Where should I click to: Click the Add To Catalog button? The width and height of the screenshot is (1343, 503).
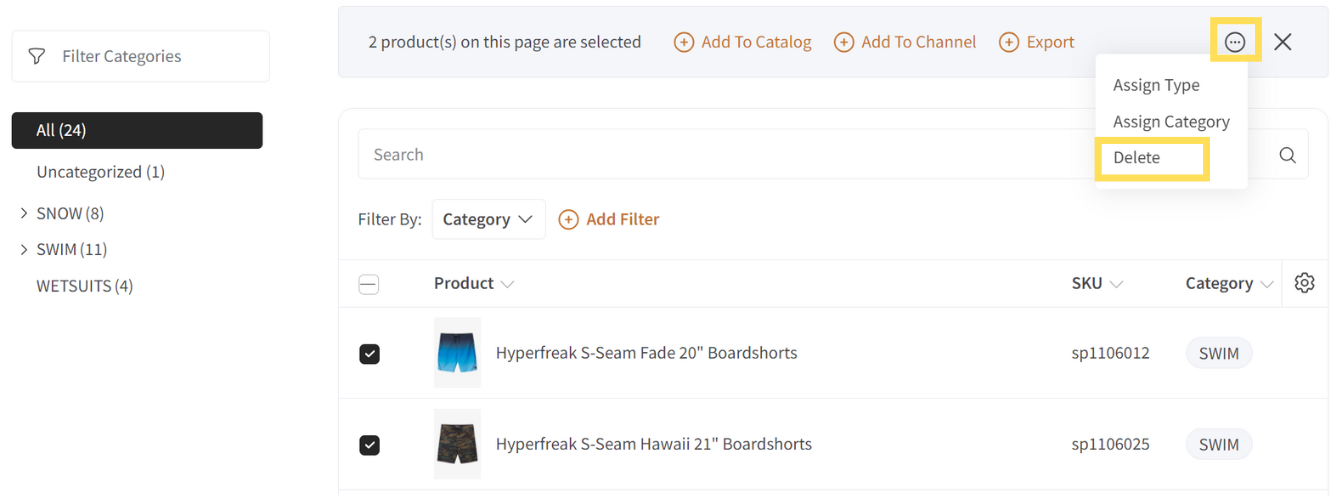(x=743, y=42)
